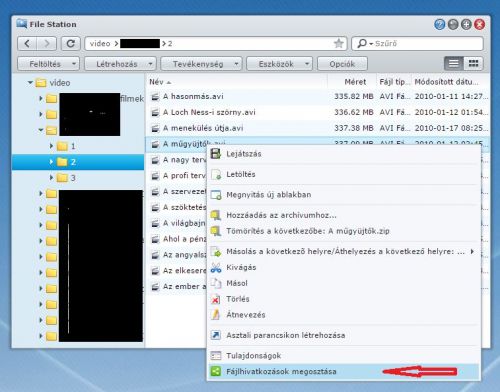
Task: Click the share links green icon
Action: click(x=216, y=371)
